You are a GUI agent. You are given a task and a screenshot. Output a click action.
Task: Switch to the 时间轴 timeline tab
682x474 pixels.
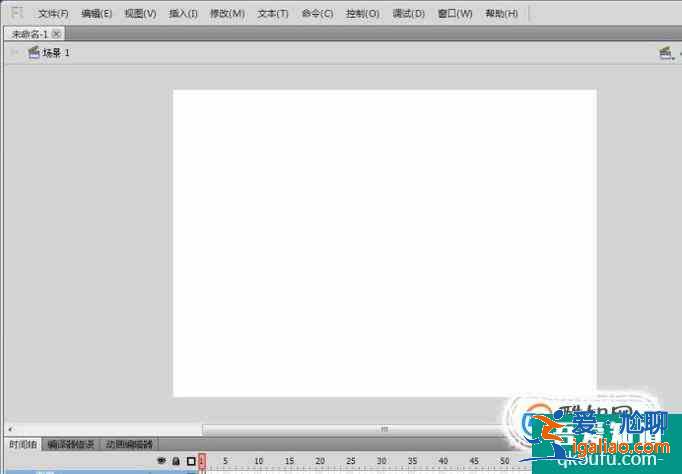(x=22, y=445)
